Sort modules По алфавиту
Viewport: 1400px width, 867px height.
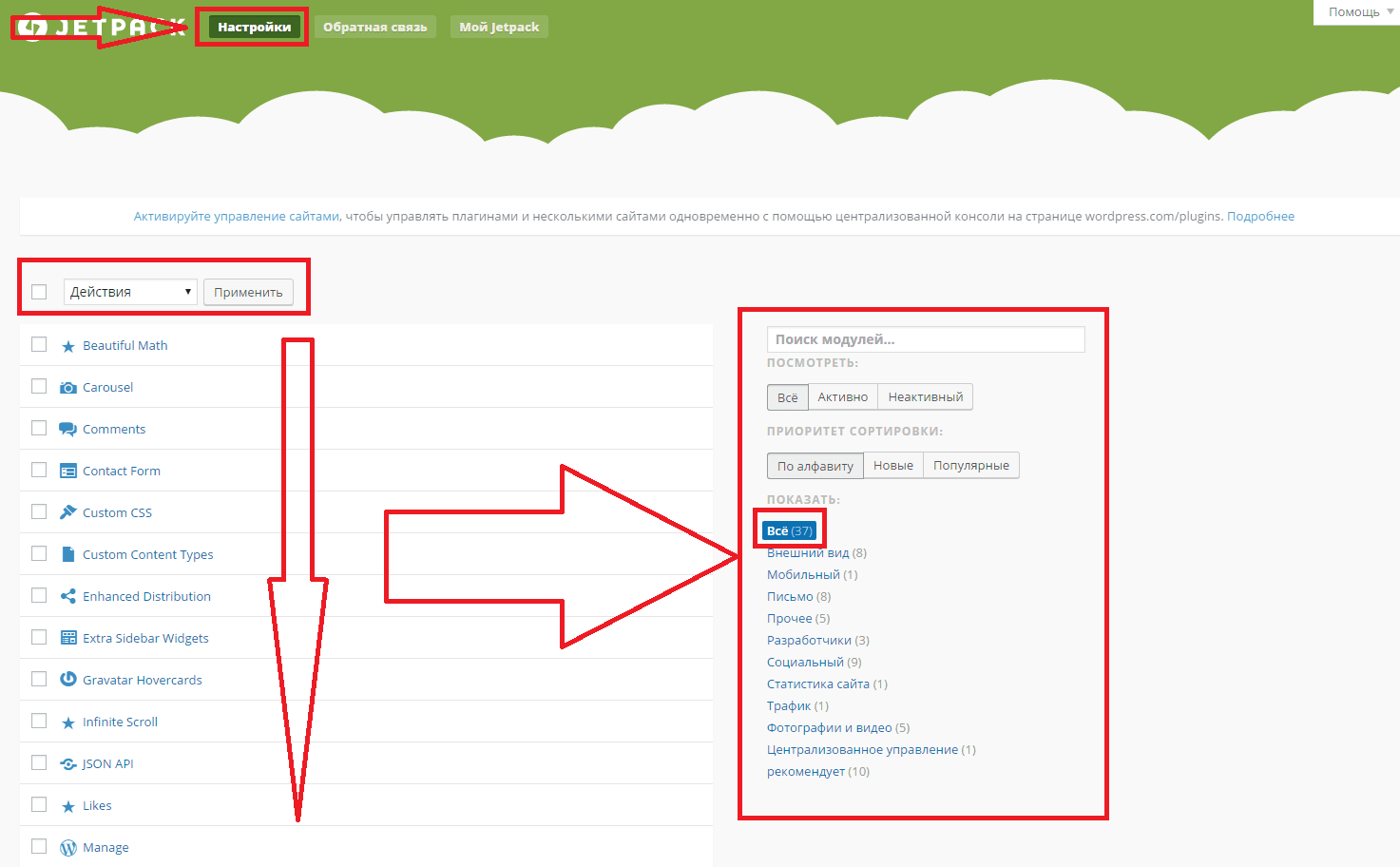coord(815,466)
